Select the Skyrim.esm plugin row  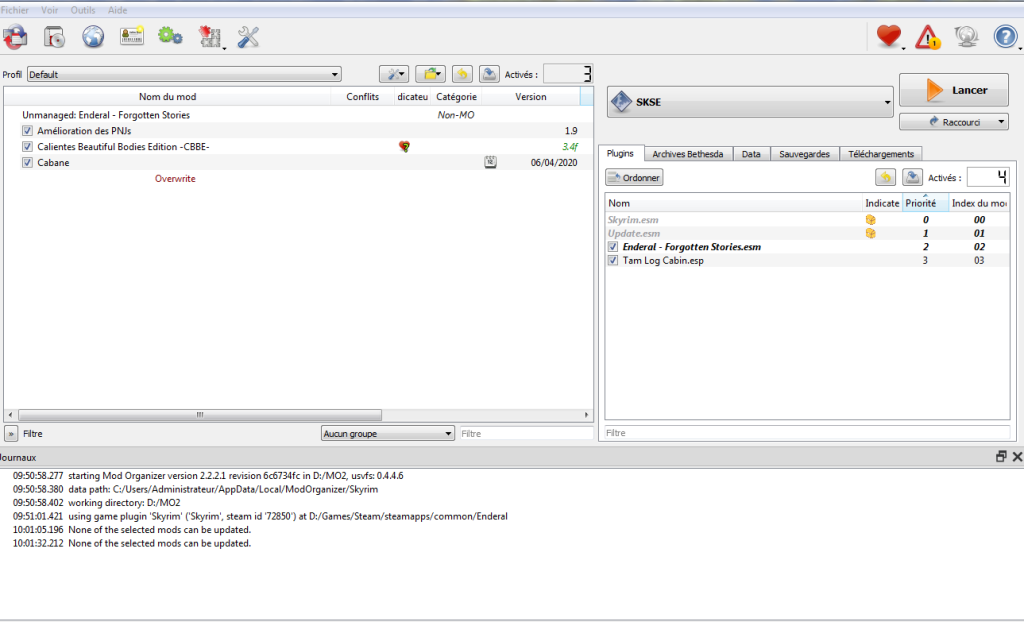[x=807, y=220]
